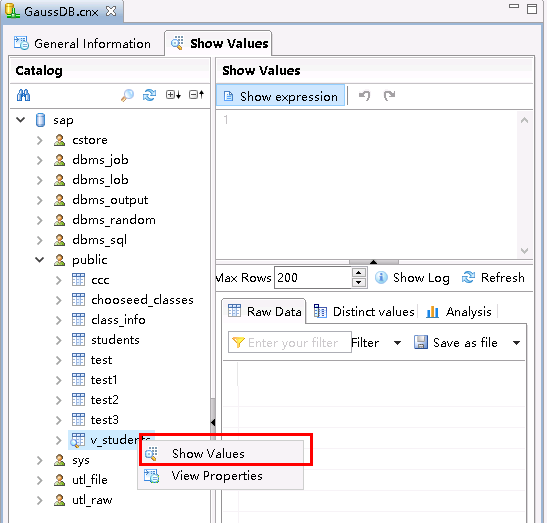The height and width of the screenshot is (523, 547).
Task: Increase Max Rows with the up stepper
Action: pyautogui.click(x=359, y=272)
